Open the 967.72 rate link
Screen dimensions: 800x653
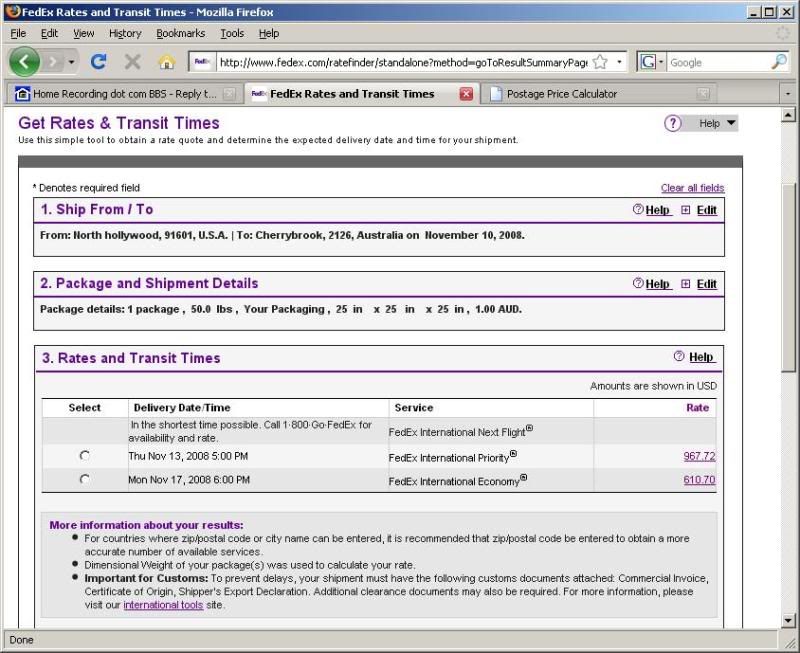click(x=699, y=456)
